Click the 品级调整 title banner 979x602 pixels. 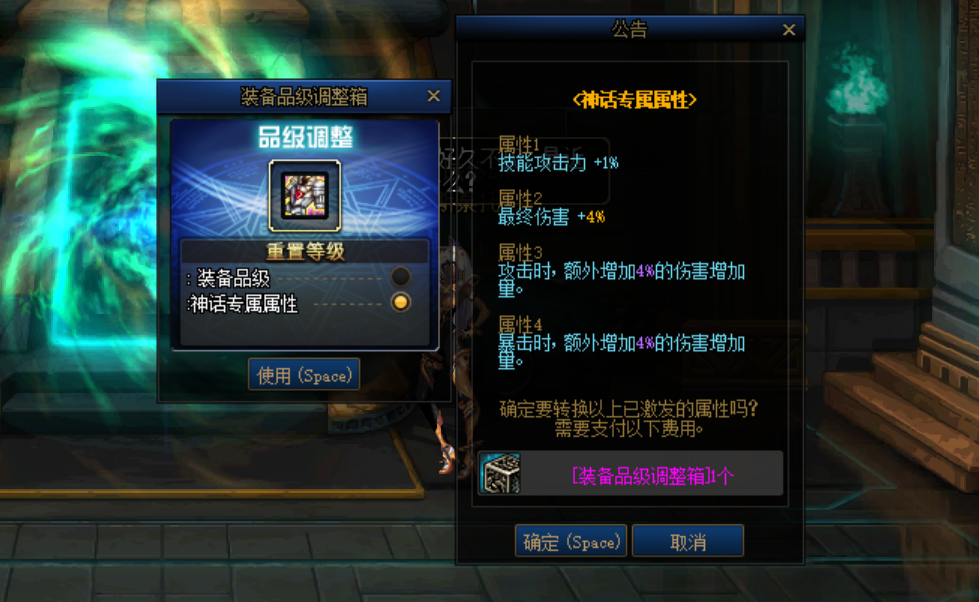(305, 137)
